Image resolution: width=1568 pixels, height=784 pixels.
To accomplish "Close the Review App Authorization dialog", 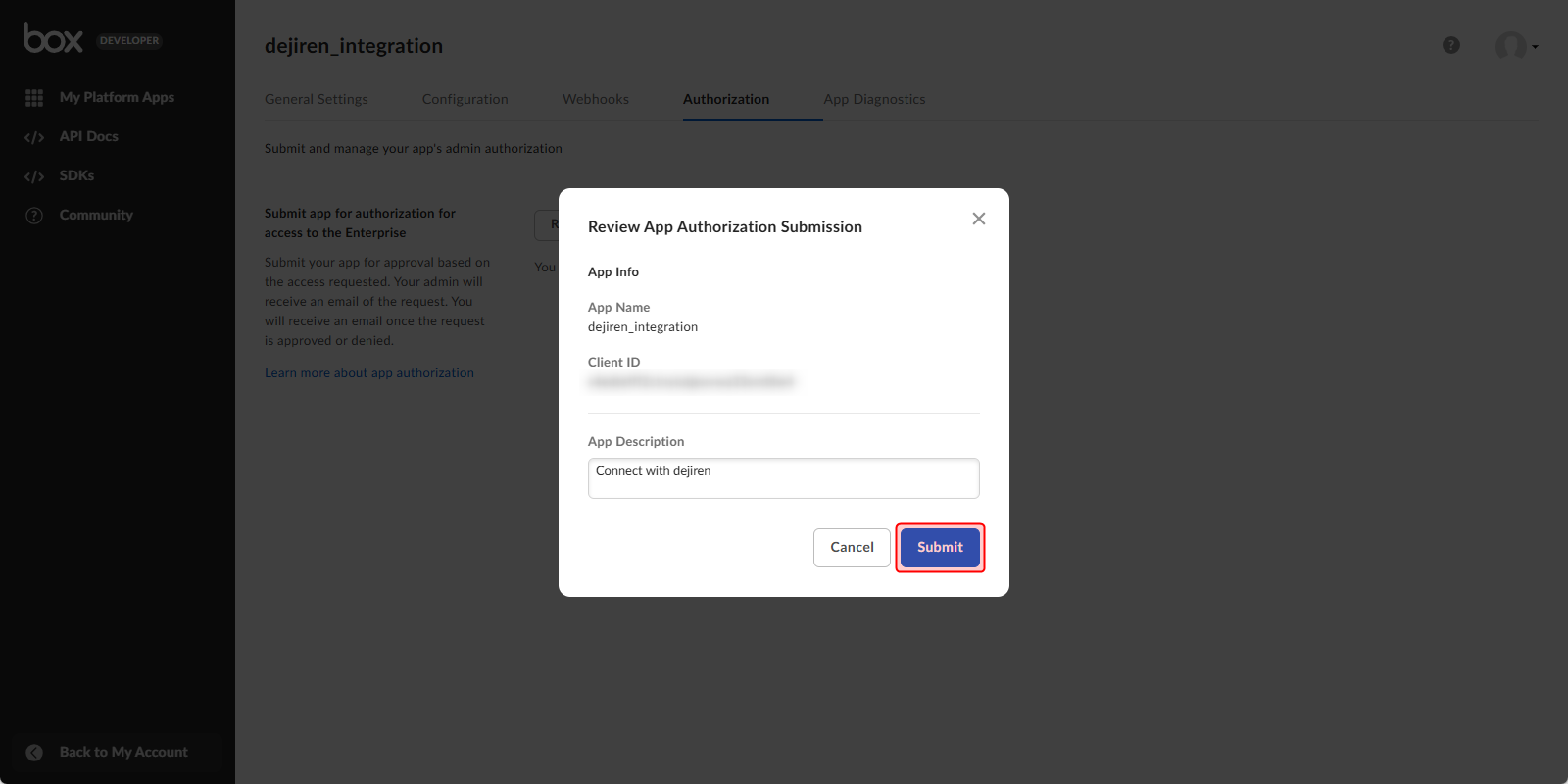I will 979,219.
